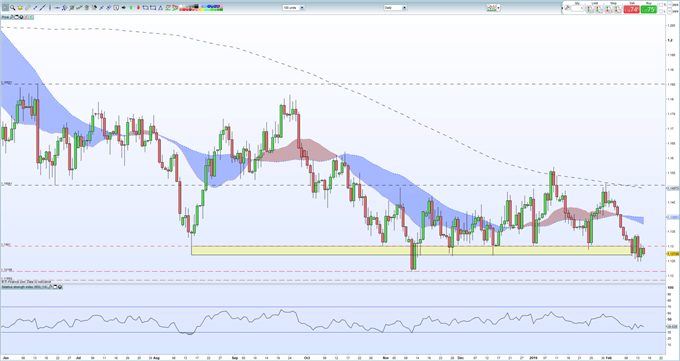
Task: Expand the chart style dropdown arrow
Action: 498,8
